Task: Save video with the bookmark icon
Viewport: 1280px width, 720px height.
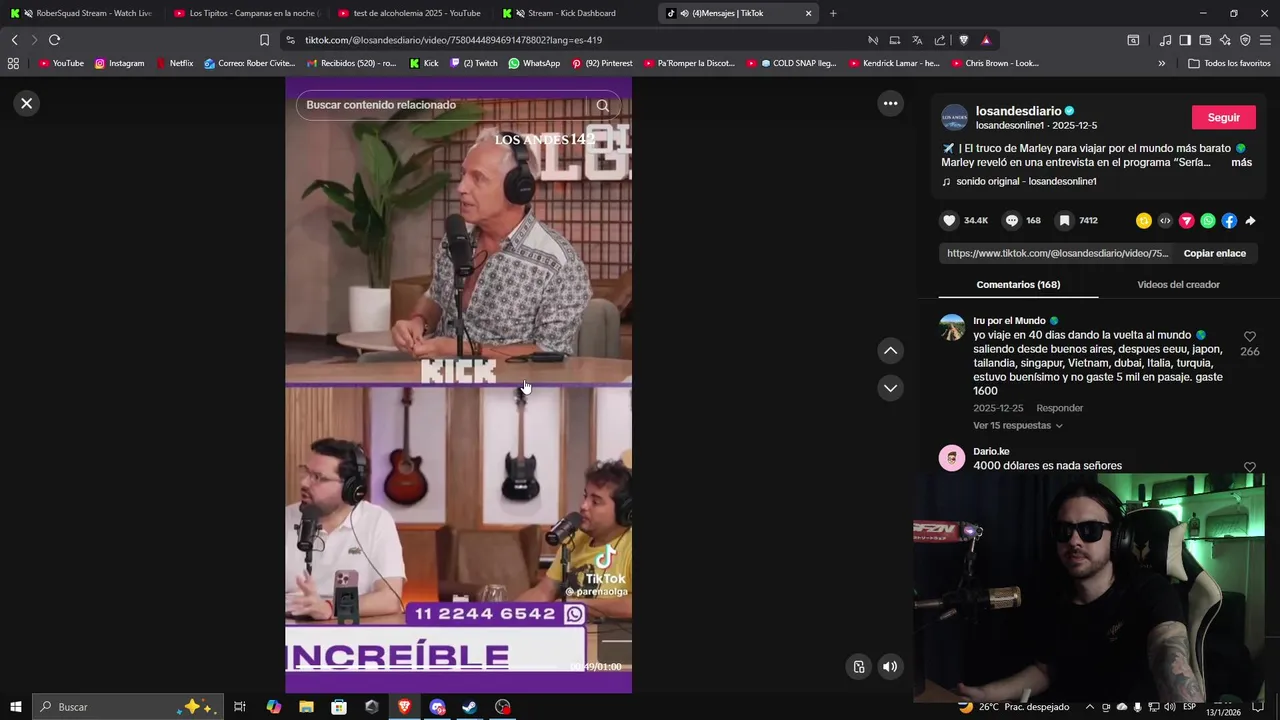Action: [x=1065, y=221]
